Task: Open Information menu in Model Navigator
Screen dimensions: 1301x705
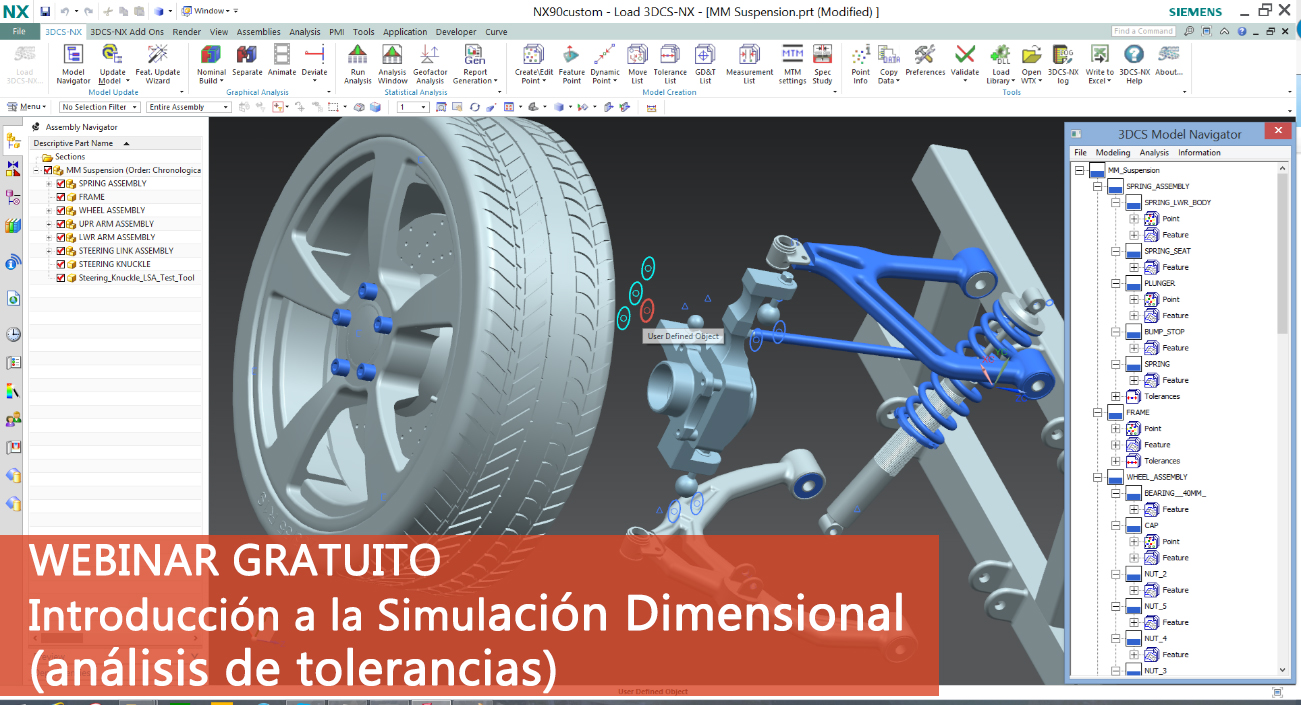Action: click(1199, 153)
